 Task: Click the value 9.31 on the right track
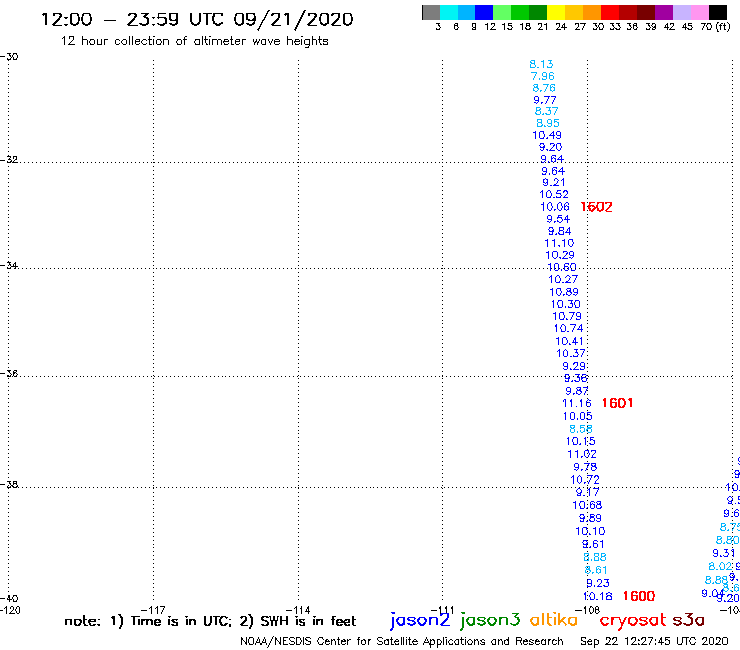tap(723, 553)
